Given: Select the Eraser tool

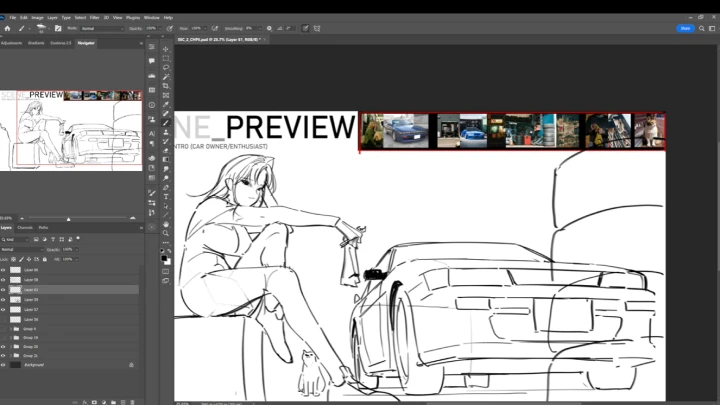Looking at the screenshot, I should coord(166,151).
